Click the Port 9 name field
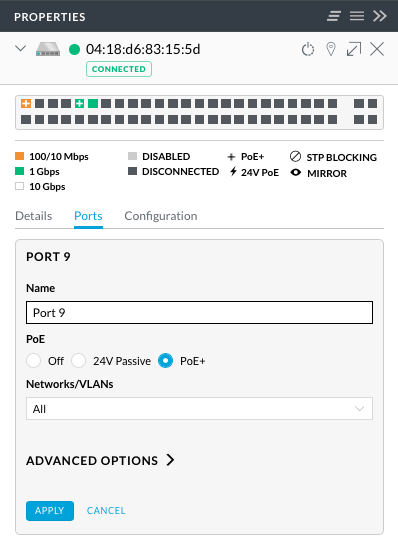This screenshot has width=398, height=541. (x=199, y=313)
